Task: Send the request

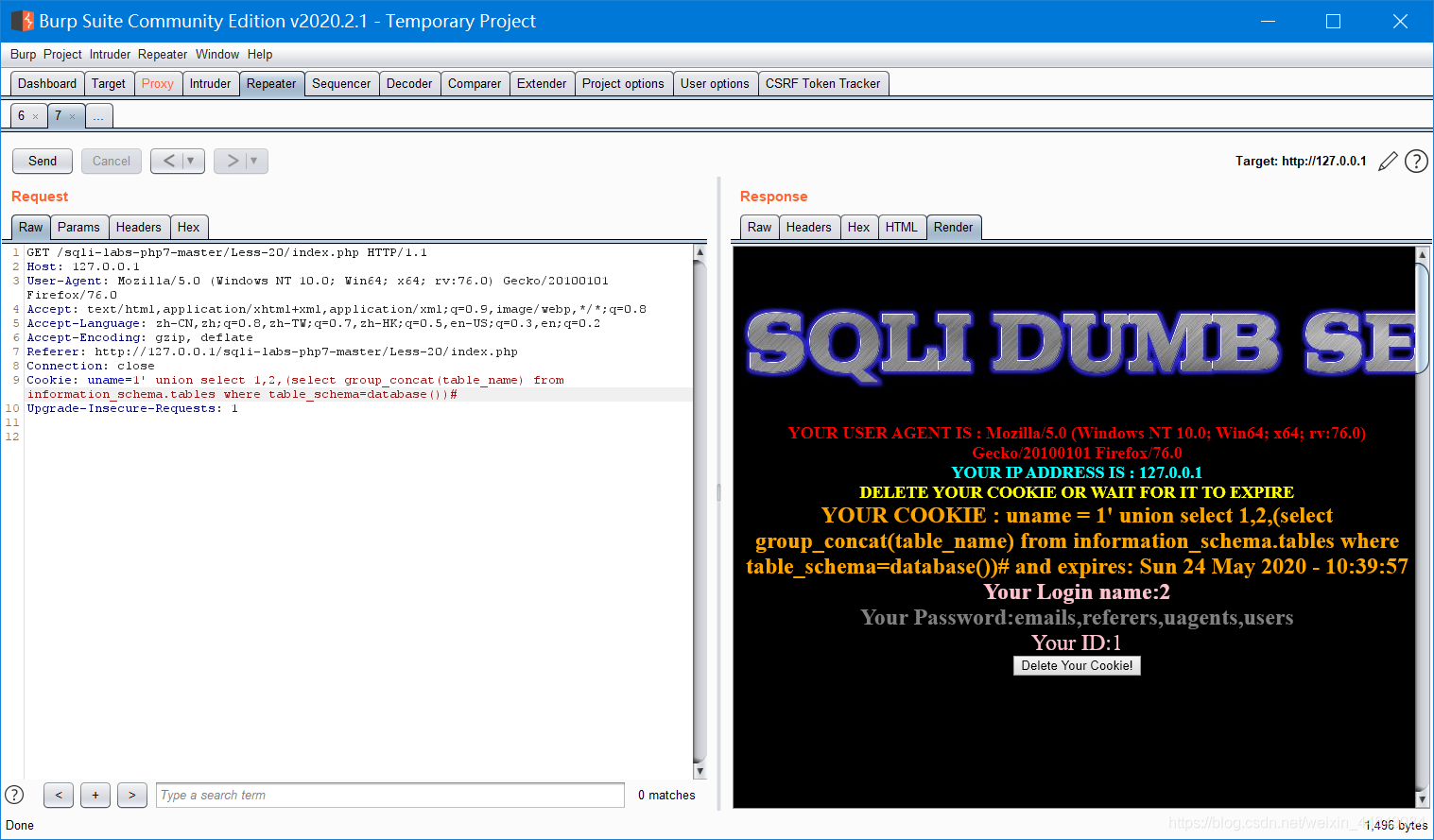Action: [x=43, y=161]
